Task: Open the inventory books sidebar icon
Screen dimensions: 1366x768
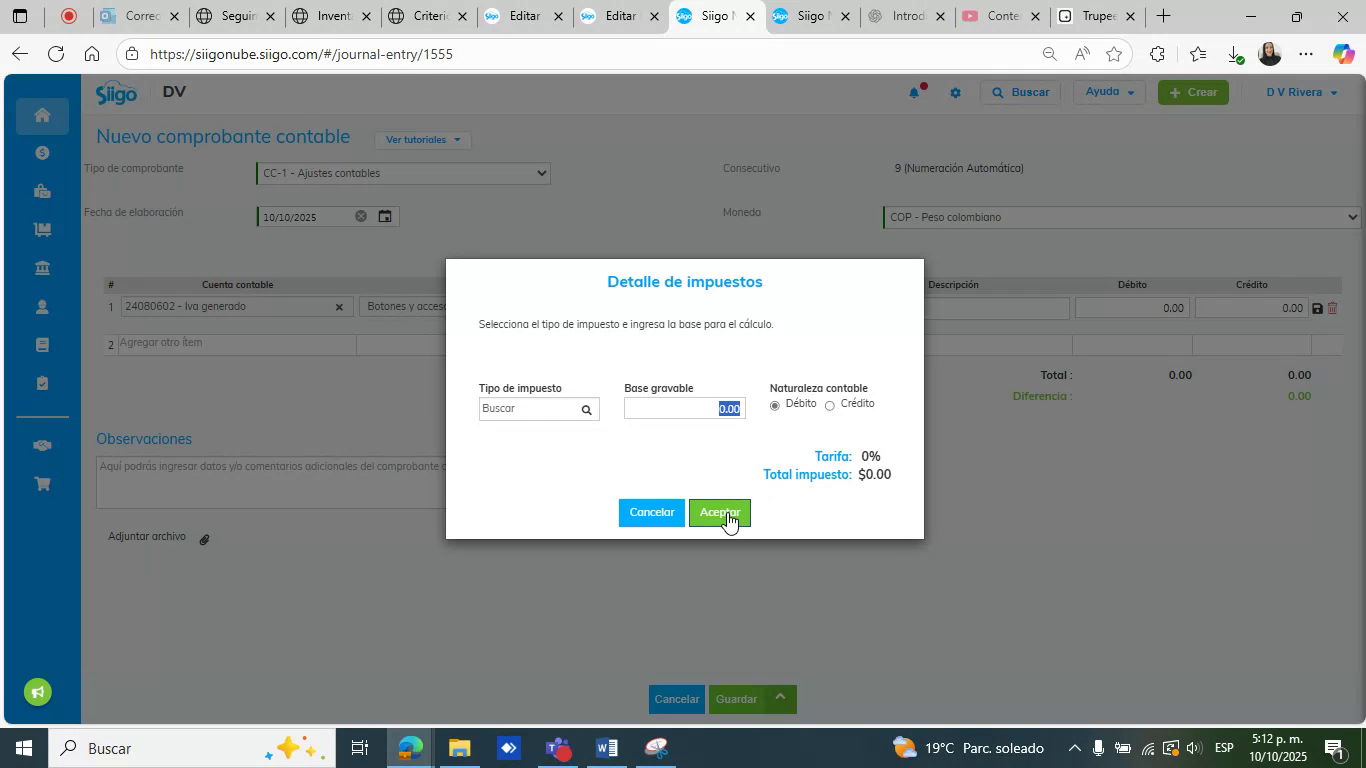Action: [42, 229]
